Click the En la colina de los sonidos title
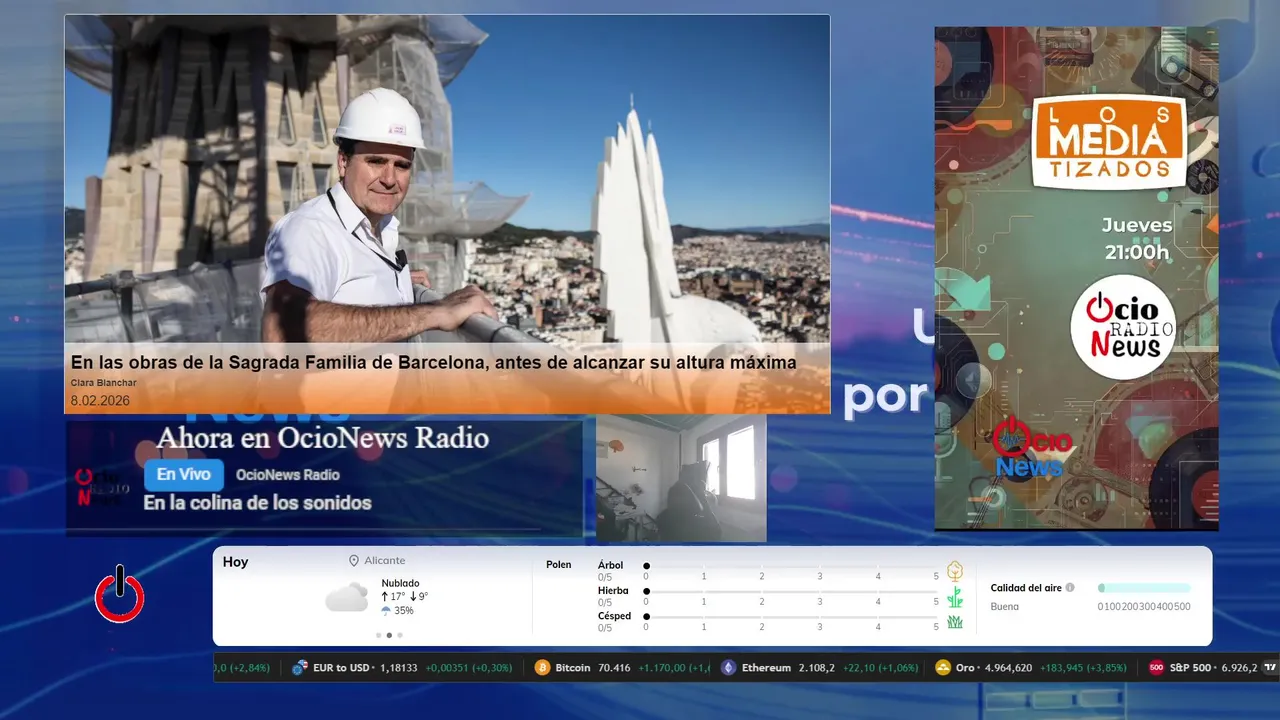Image resolution: width=1280 pixels, height=720 pixels. point(257,503)
